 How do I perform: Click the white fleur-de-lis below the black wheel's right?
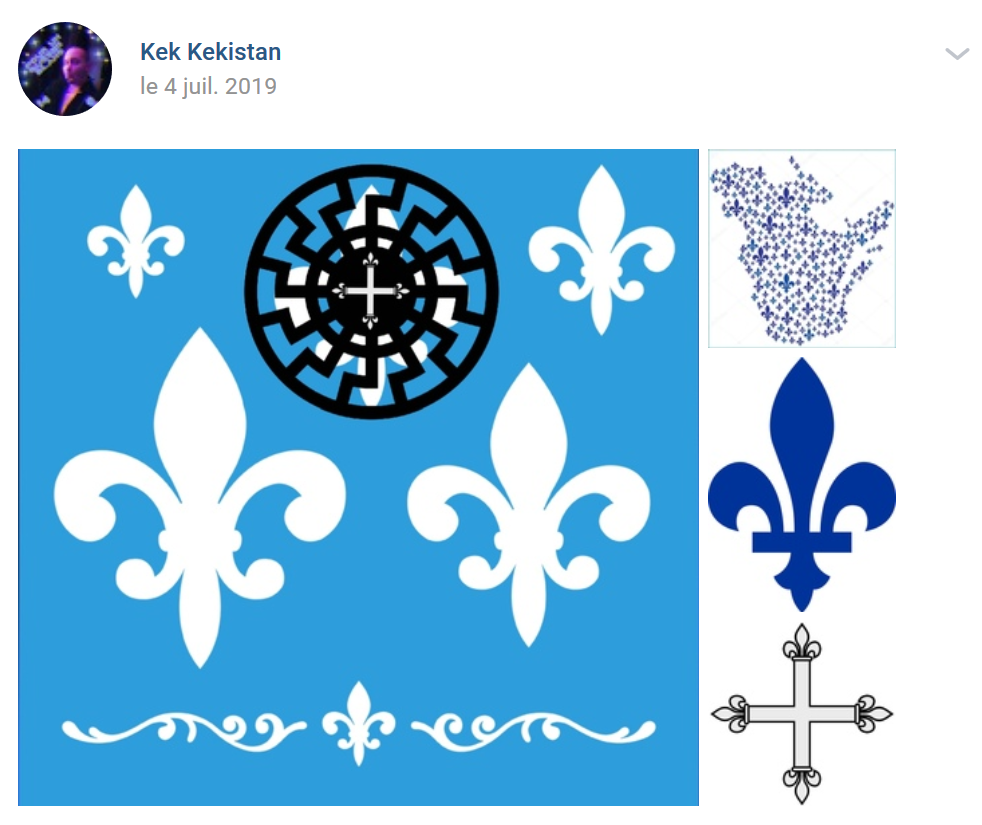[529, 505]
